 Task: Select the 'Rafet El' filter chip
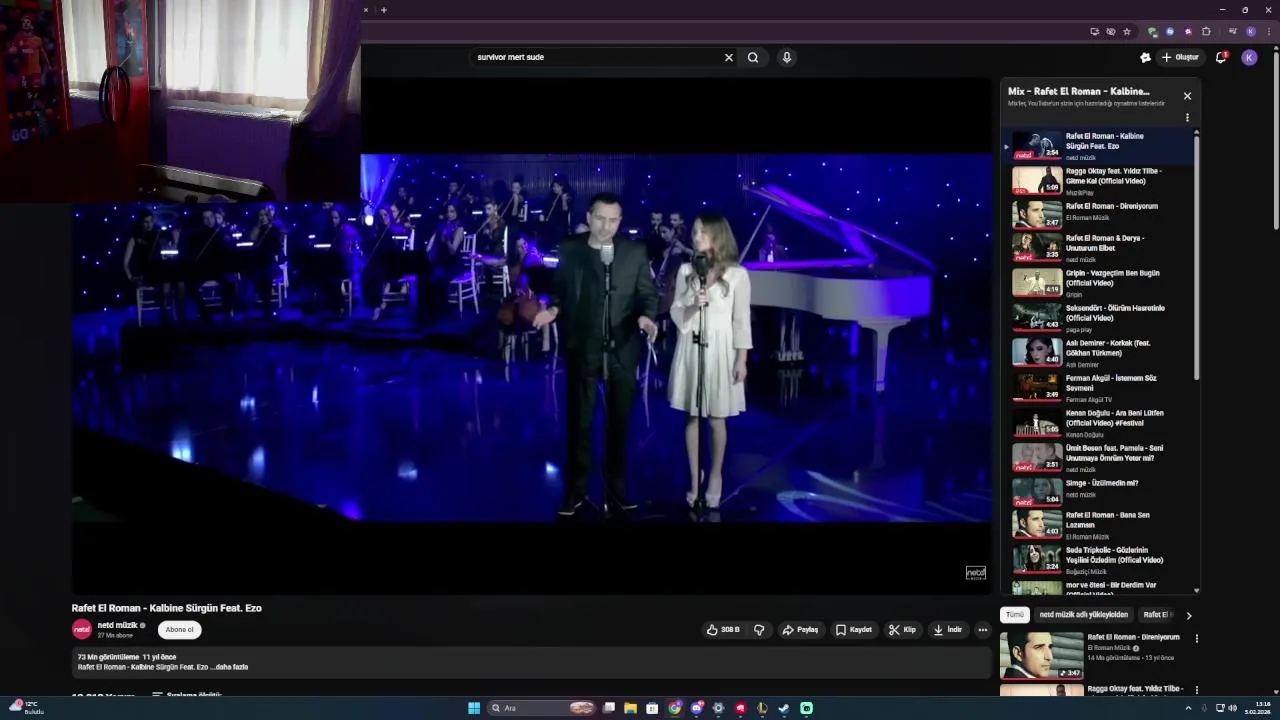click(1158, 615)
